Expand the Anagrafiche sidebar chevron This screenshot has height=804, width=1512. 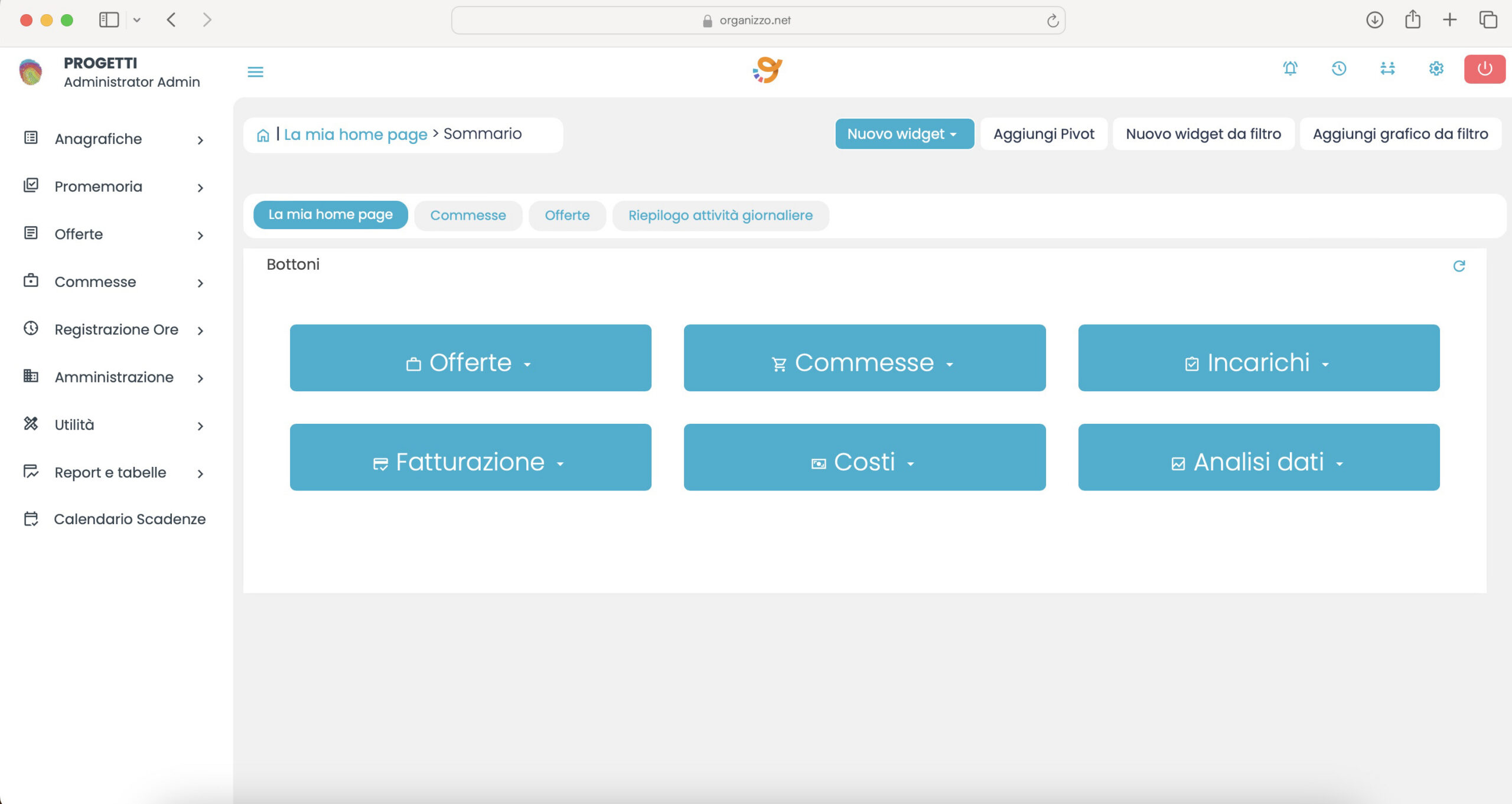pyautogui.click(x=200, y=140)
